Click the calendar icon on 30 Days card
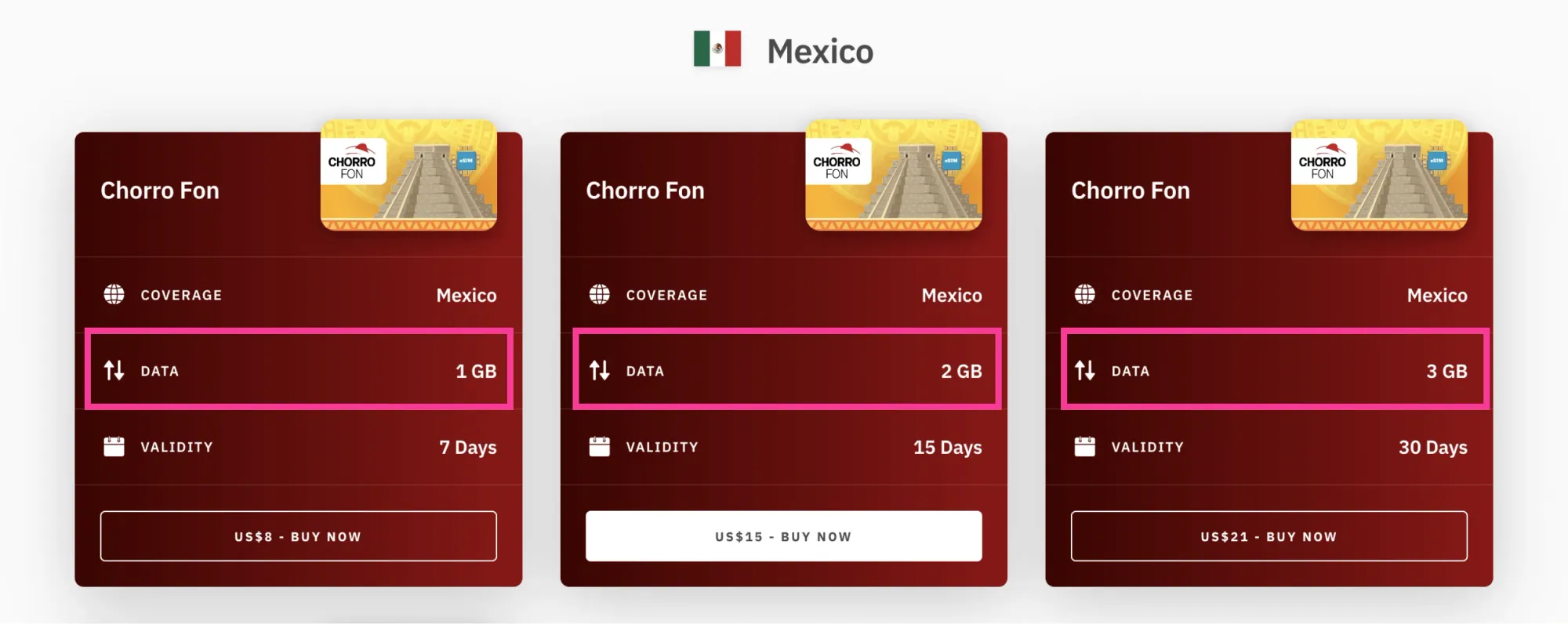The image size is (1568, 624). coord(1085,446)
